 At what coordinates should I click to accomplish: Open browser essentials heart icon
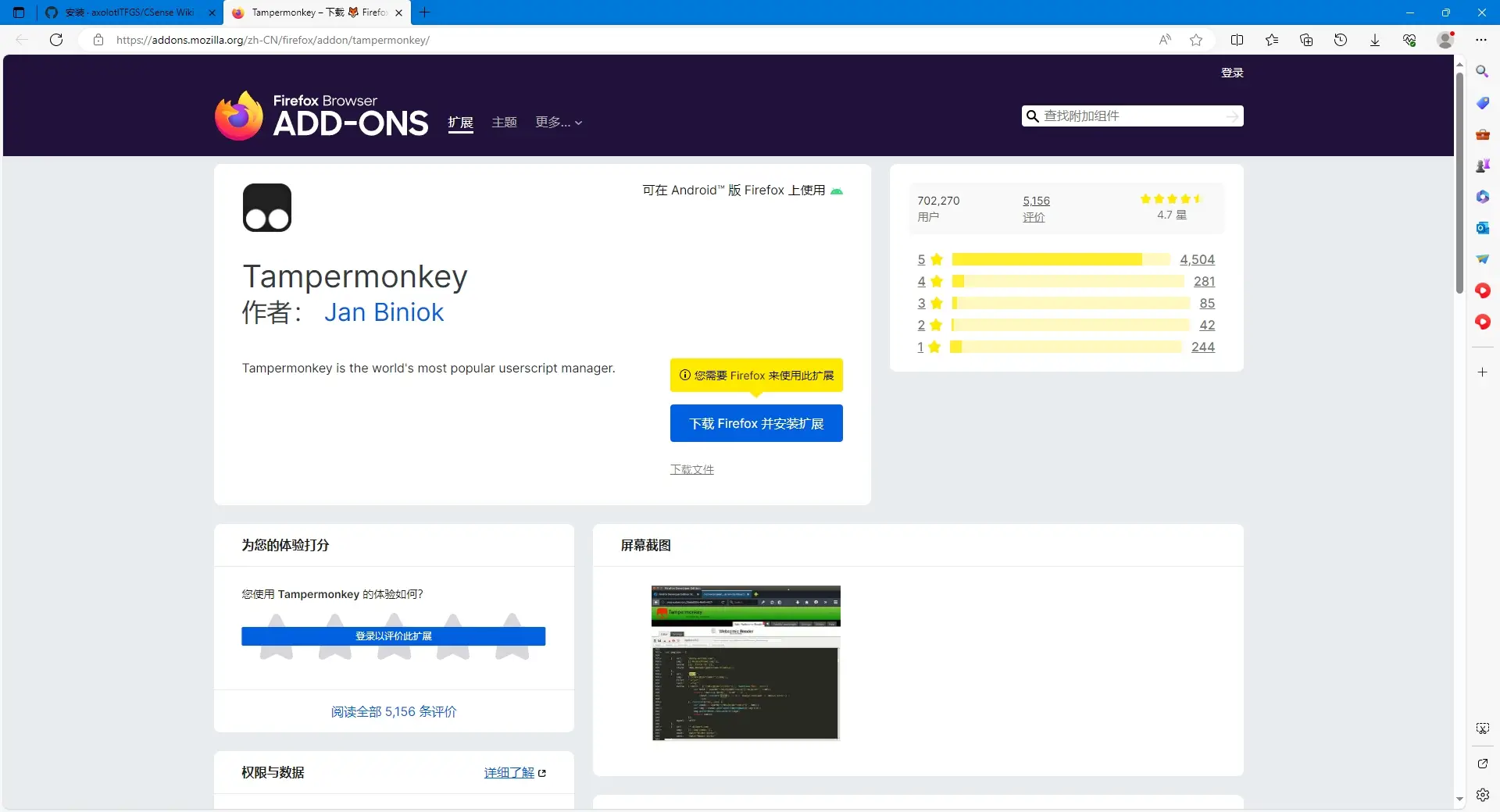(1409, 40)
